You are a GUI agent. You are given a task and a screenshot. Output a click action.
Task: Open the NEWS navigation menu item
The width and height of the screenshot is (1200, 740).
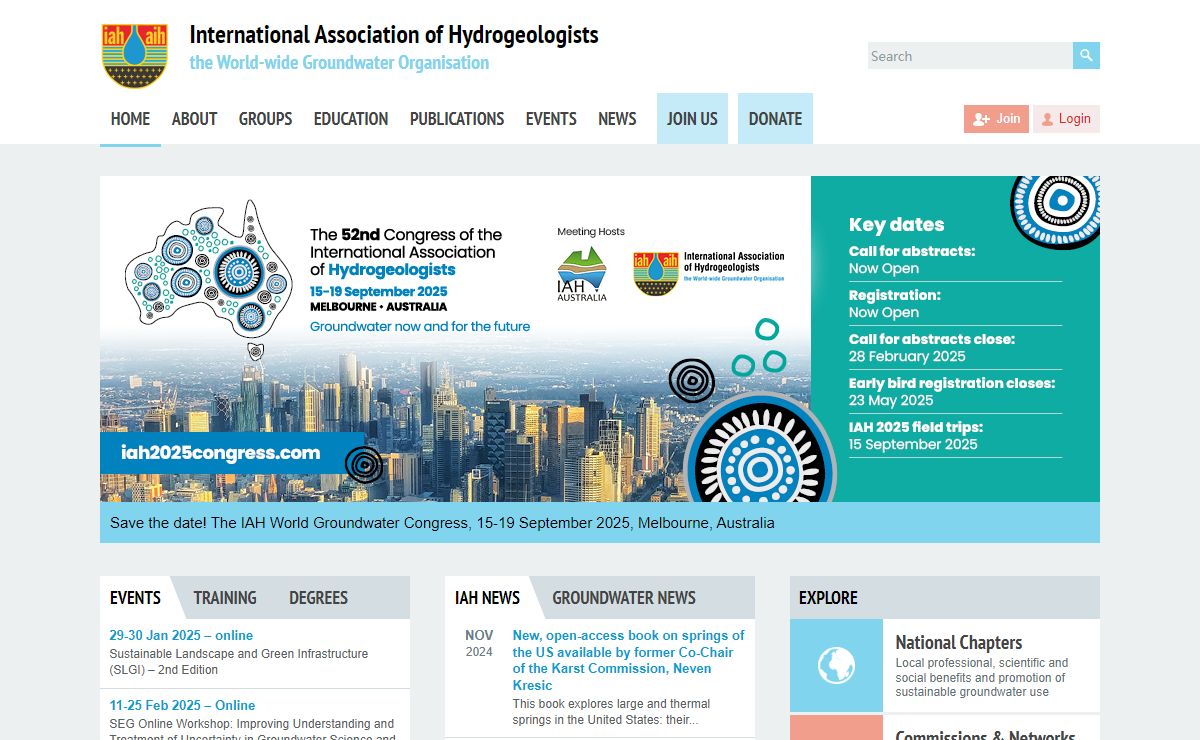coord(617,119)
